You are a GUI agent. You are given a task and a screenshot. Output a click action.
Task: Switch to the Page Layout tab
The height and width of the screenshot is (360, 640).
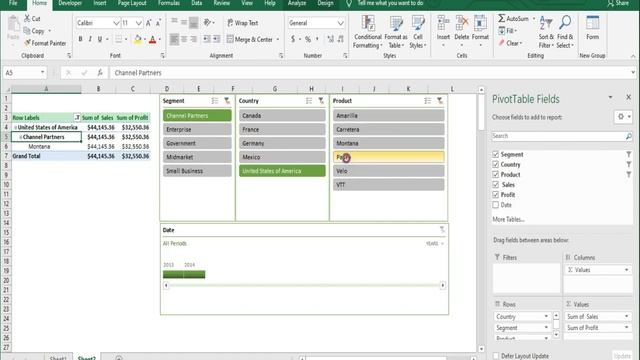132,3
